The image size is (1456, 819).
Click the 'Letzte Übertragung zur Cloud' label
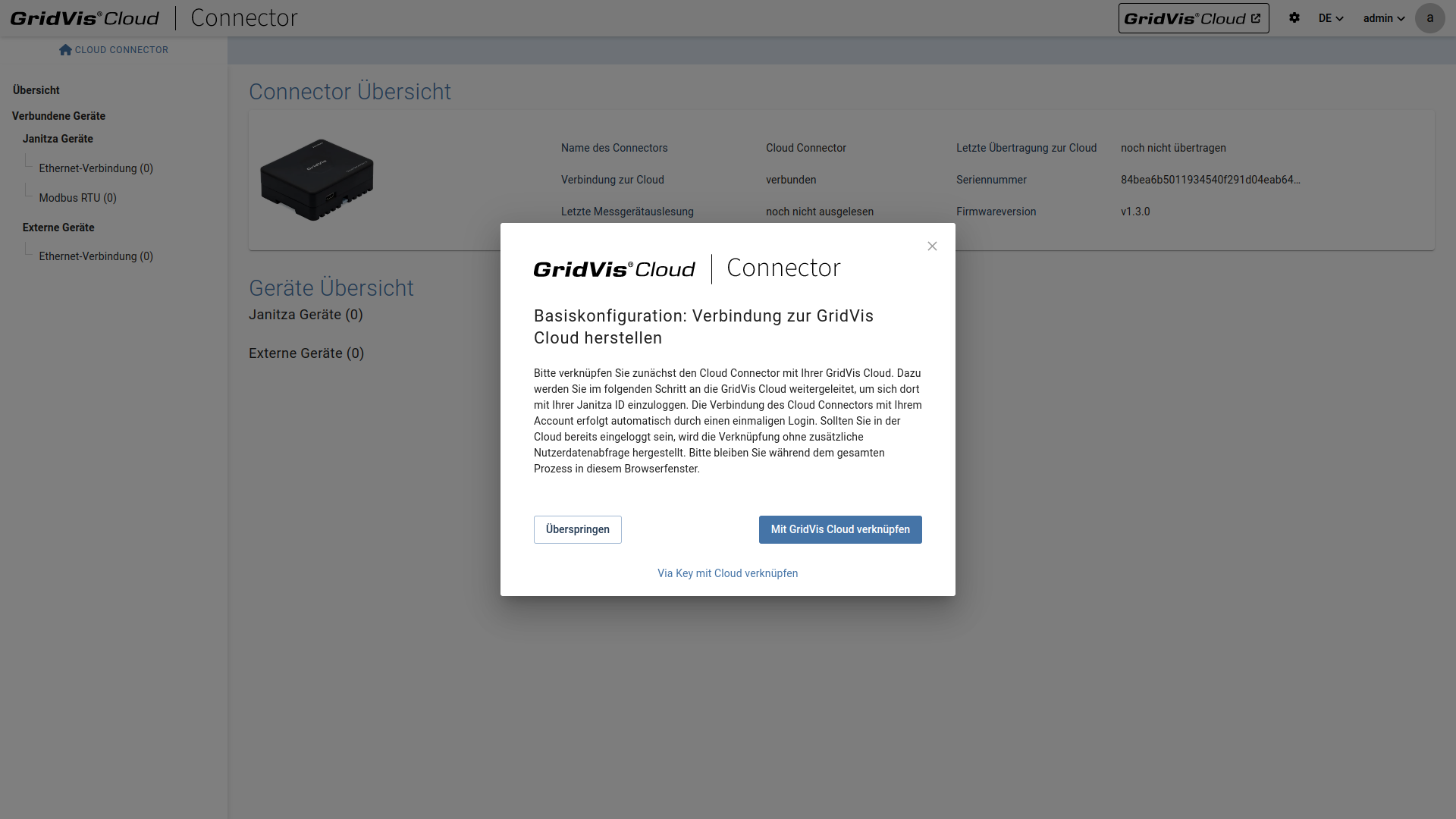(1026, 148)
